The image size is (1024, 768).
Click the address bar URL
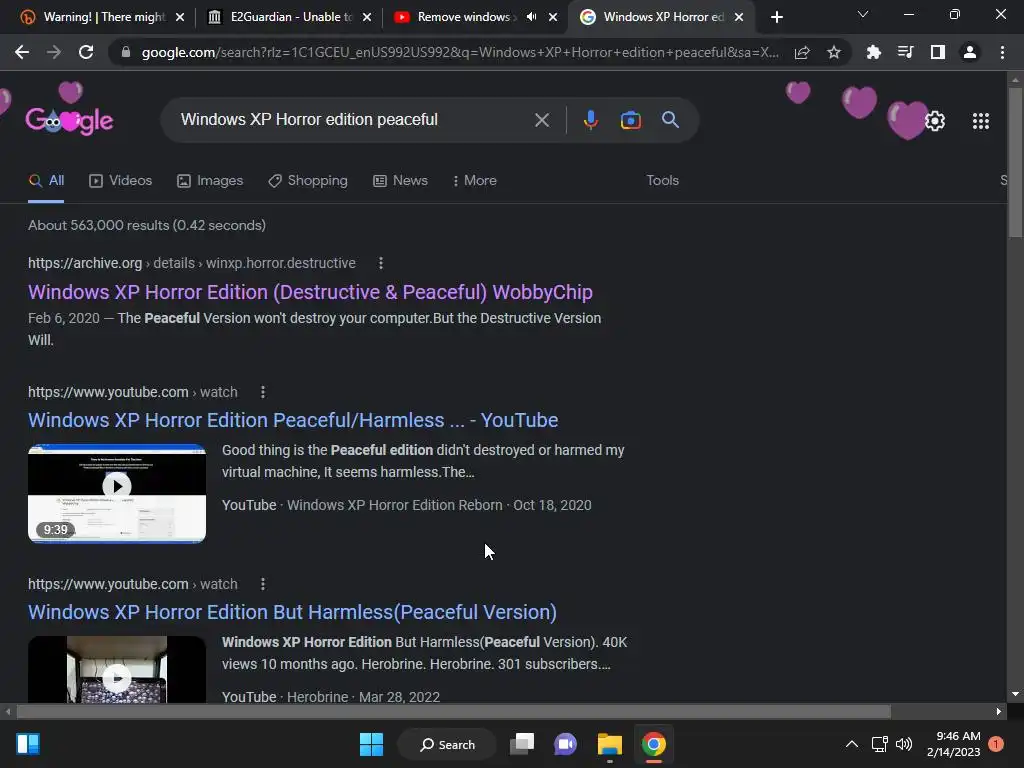pyautogui.click(x=460, y=52)
